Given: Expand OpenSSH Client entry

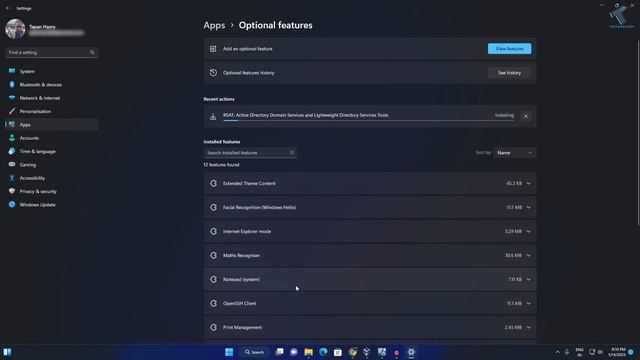Looking at the screenshot, I should pyautogui.click(x=529, y=304).
